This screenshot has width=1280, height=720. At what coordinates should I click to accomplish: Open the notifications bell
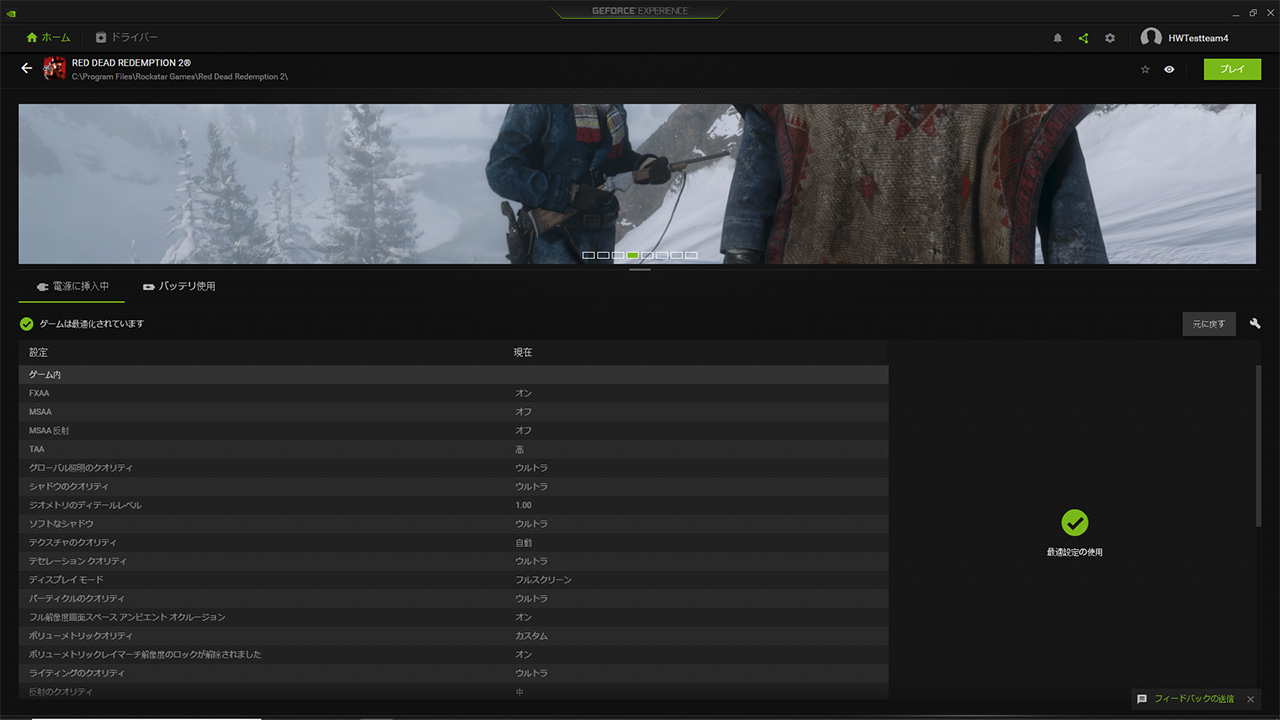click(1058, 38)
